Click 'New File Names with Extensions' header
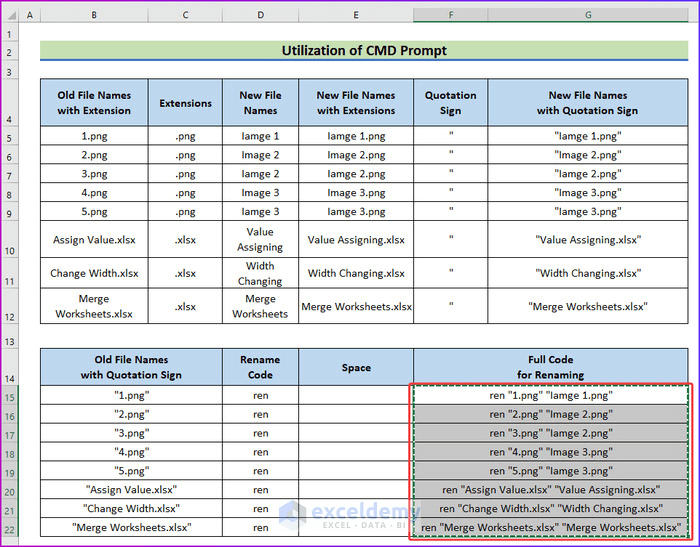 point(356,103)
